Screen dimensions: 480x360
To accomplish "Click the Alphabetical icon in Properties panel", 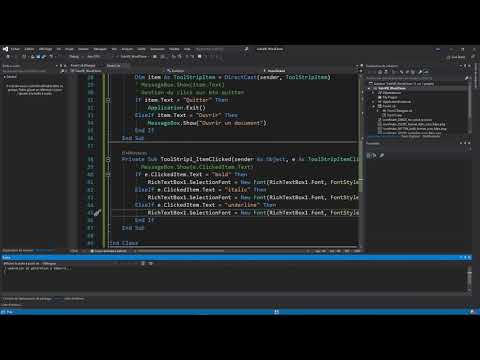I will [374, 155].
